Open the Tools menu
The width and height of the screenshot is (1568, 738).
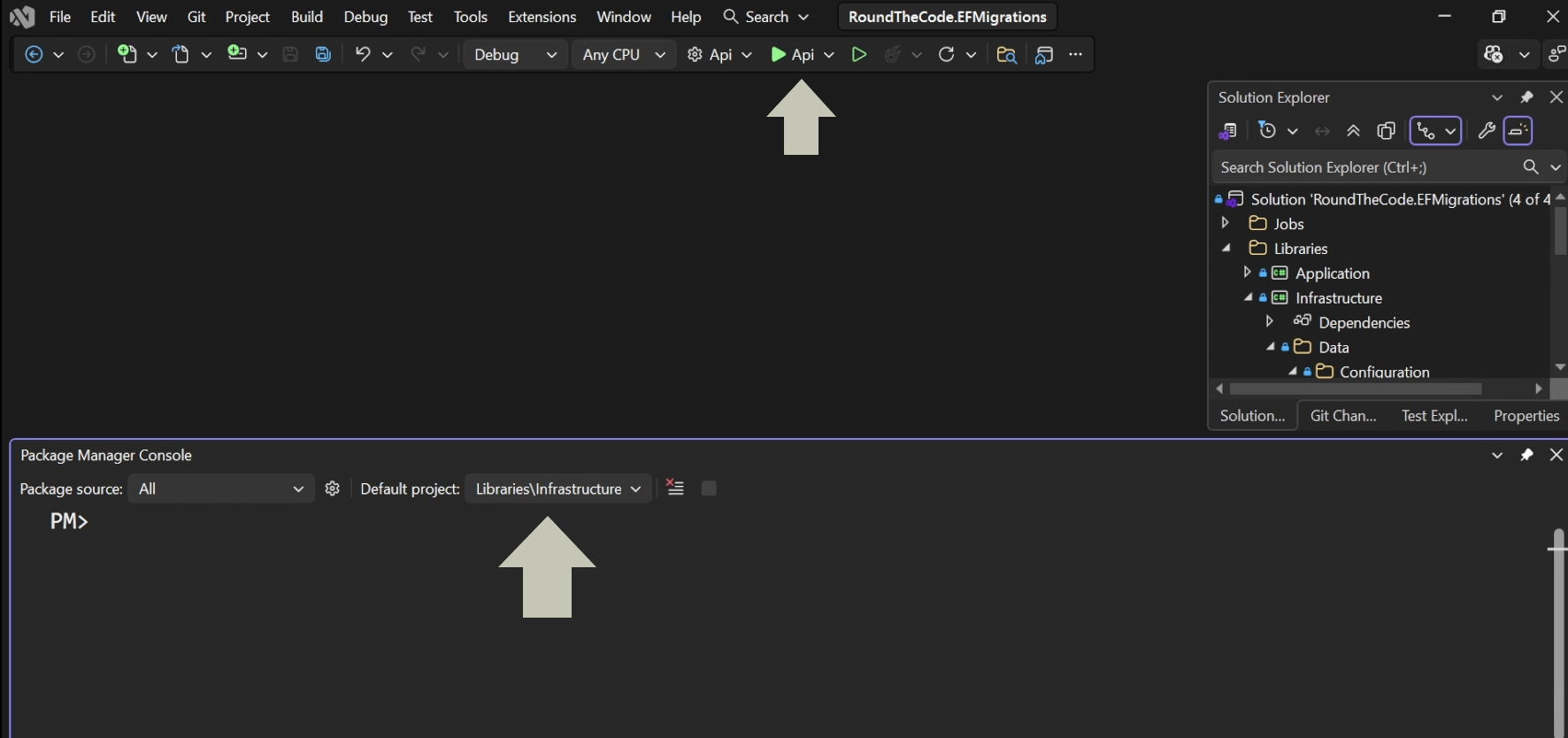(471, 17)
